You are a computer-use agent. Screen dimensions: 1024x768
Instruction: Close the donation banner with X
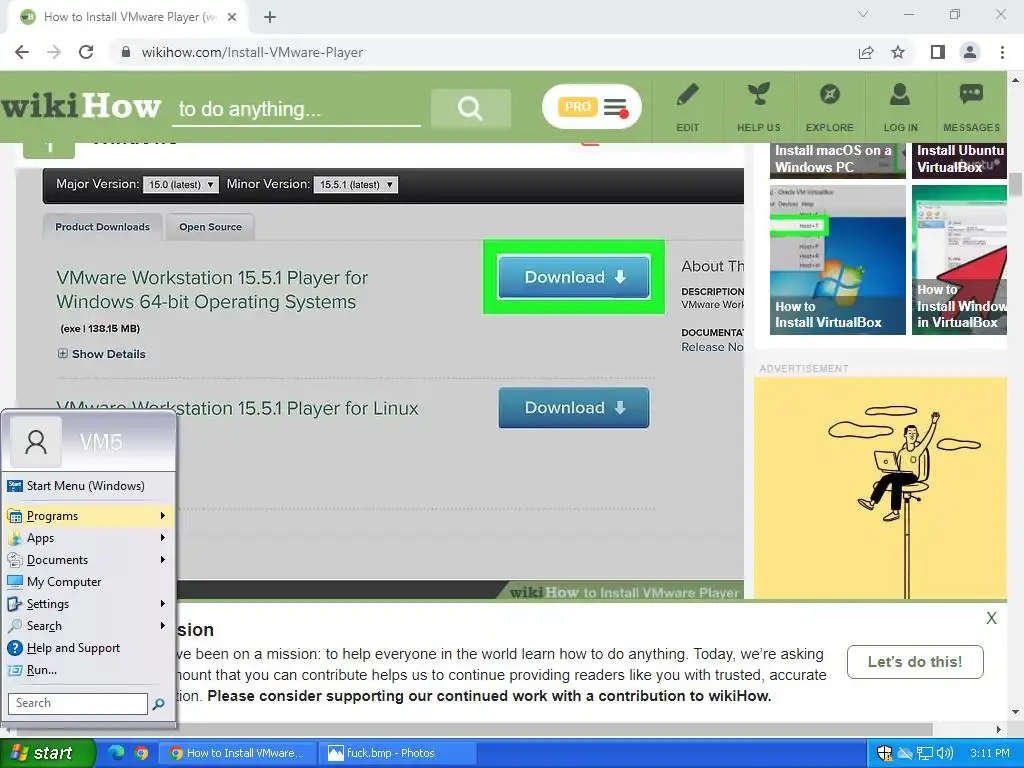click(991, 618)
